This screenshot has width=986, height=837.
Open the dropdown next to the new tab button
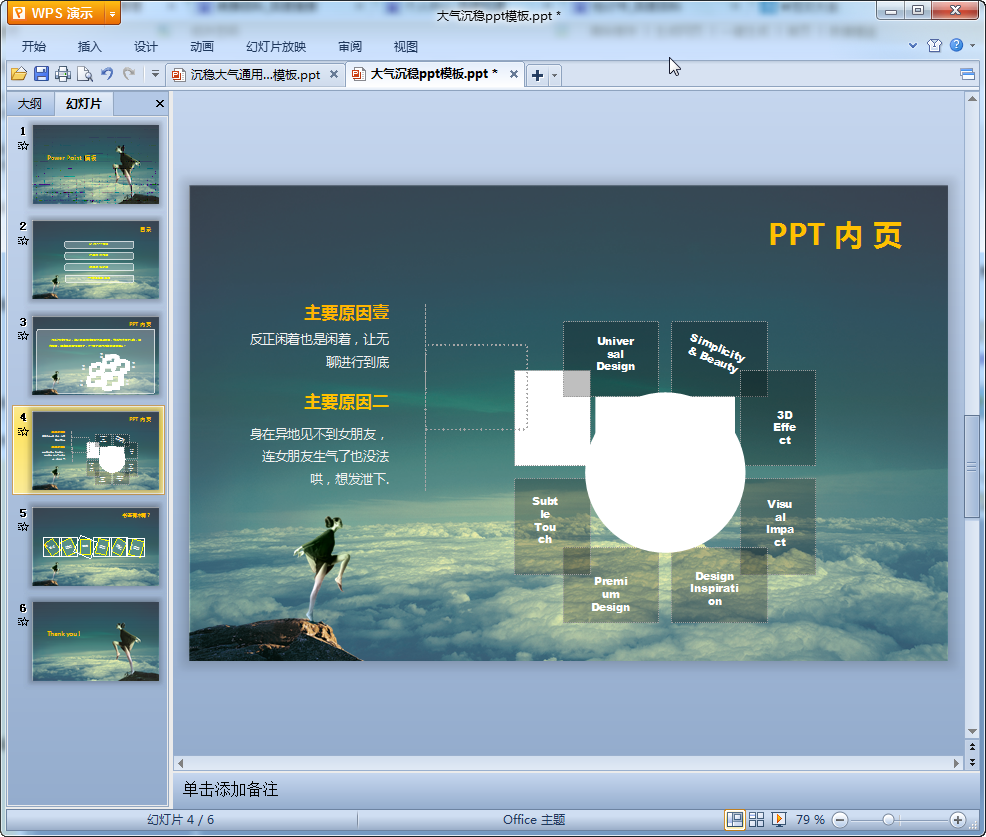pyautogui.click(x=554, y=75)
